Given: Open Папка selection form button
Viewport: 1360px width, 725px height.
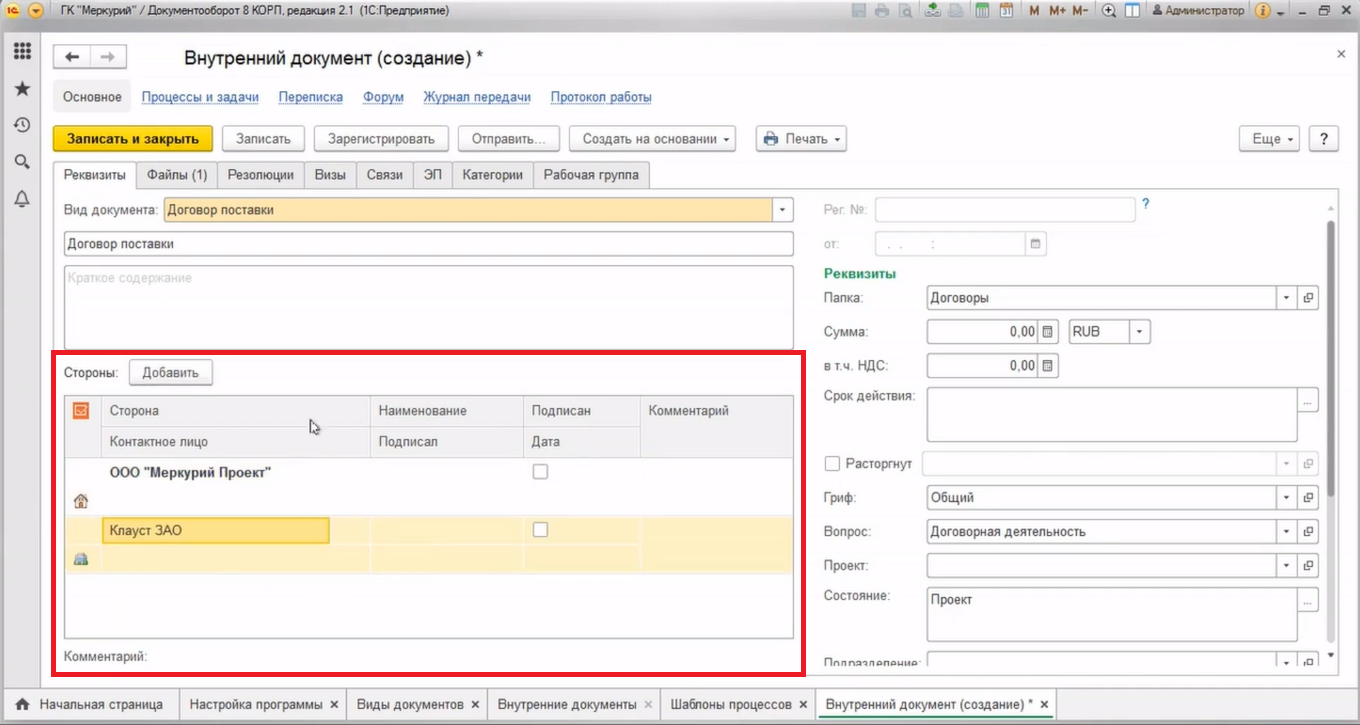Looking at the screenshot, I should click(1308, 297).
